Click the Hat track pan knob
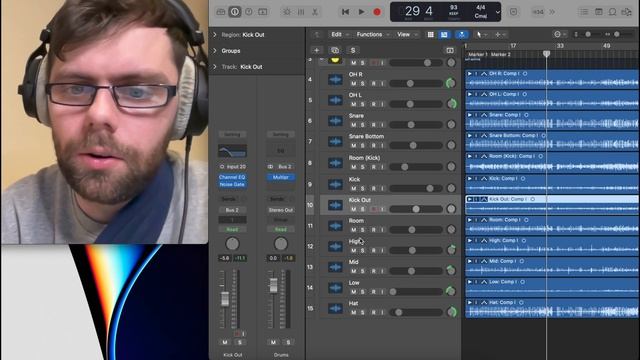This screenshot has width=640, height=360. tap(451, 312)
